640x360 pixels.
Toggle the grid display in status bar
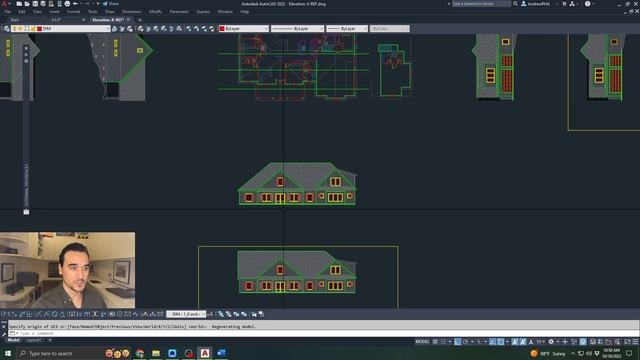click(x=435, y=342)
